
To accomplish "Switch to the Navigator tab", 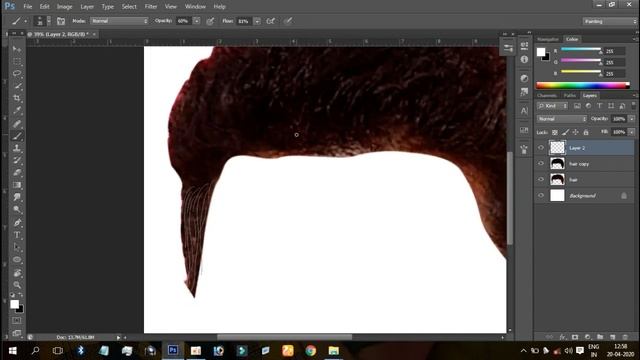I will [548, 39].
